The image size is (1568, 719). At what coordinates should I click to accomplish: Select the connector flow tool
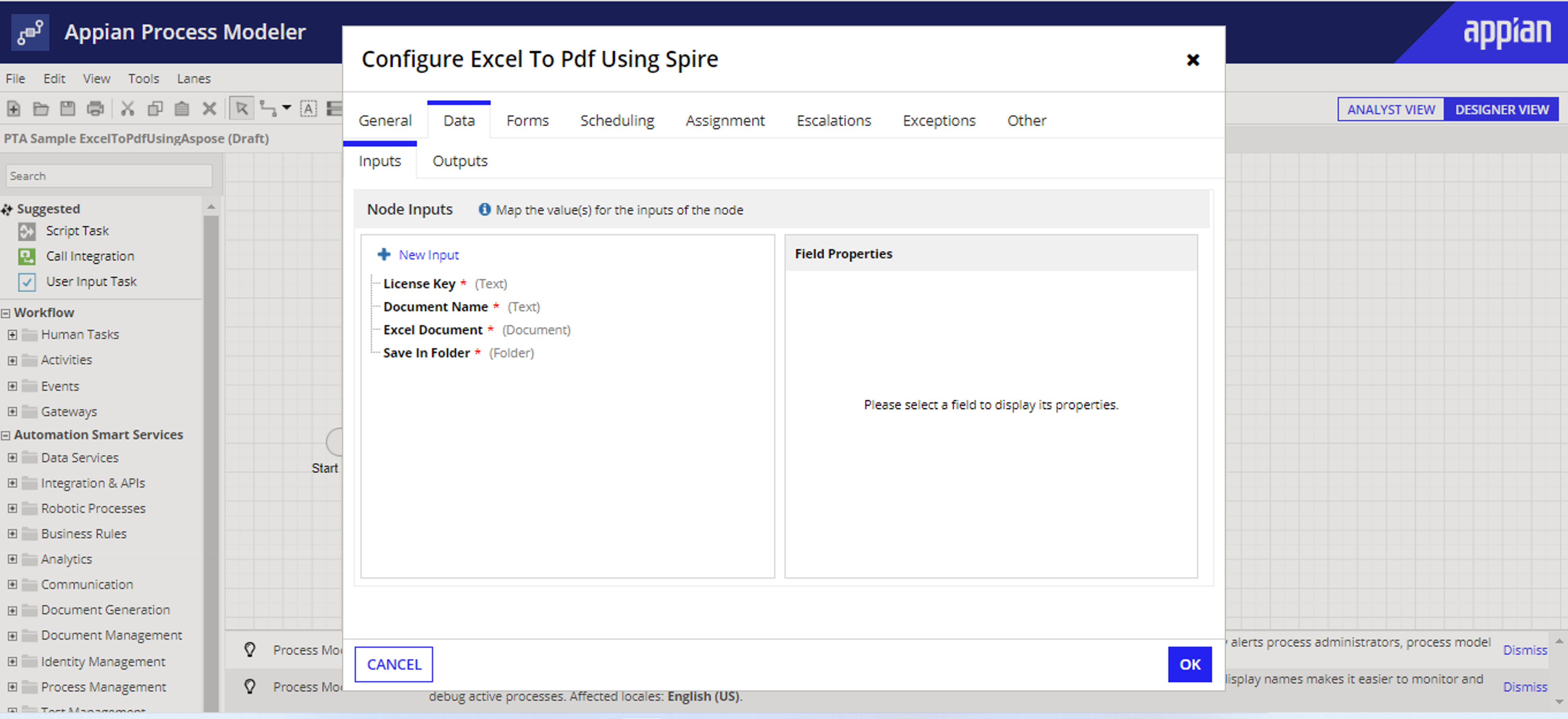point(268,109)
